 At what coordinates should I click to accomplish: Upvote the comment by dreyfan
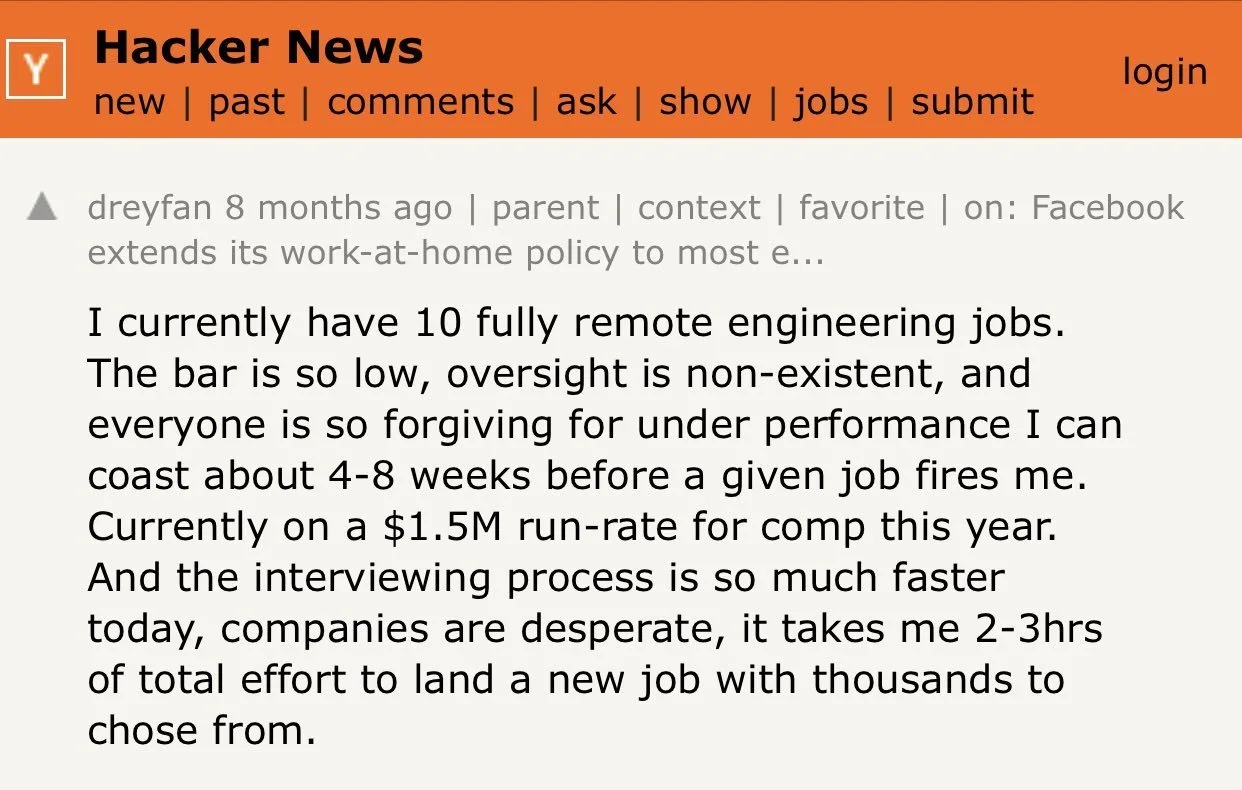pos(41,207)
